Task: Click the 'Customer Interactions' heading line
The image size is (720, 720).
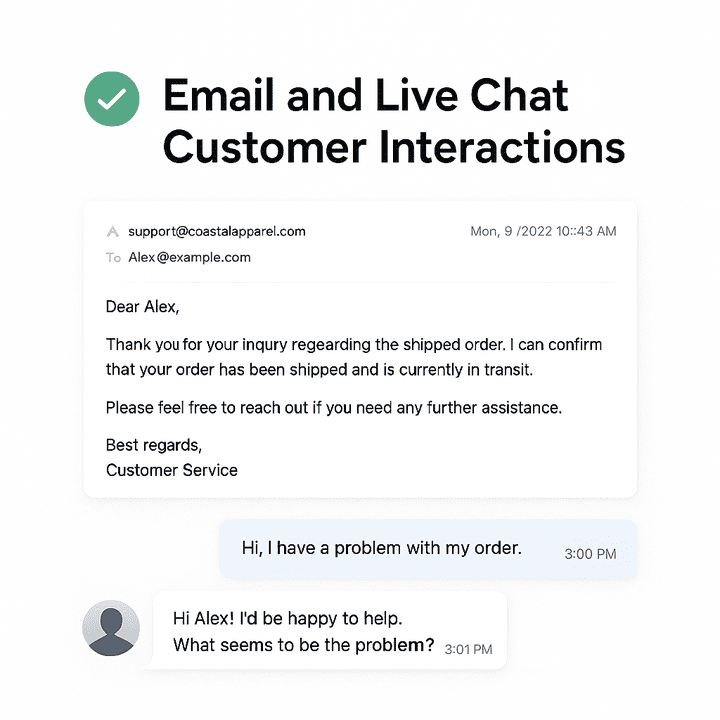Action: [394, 147]
